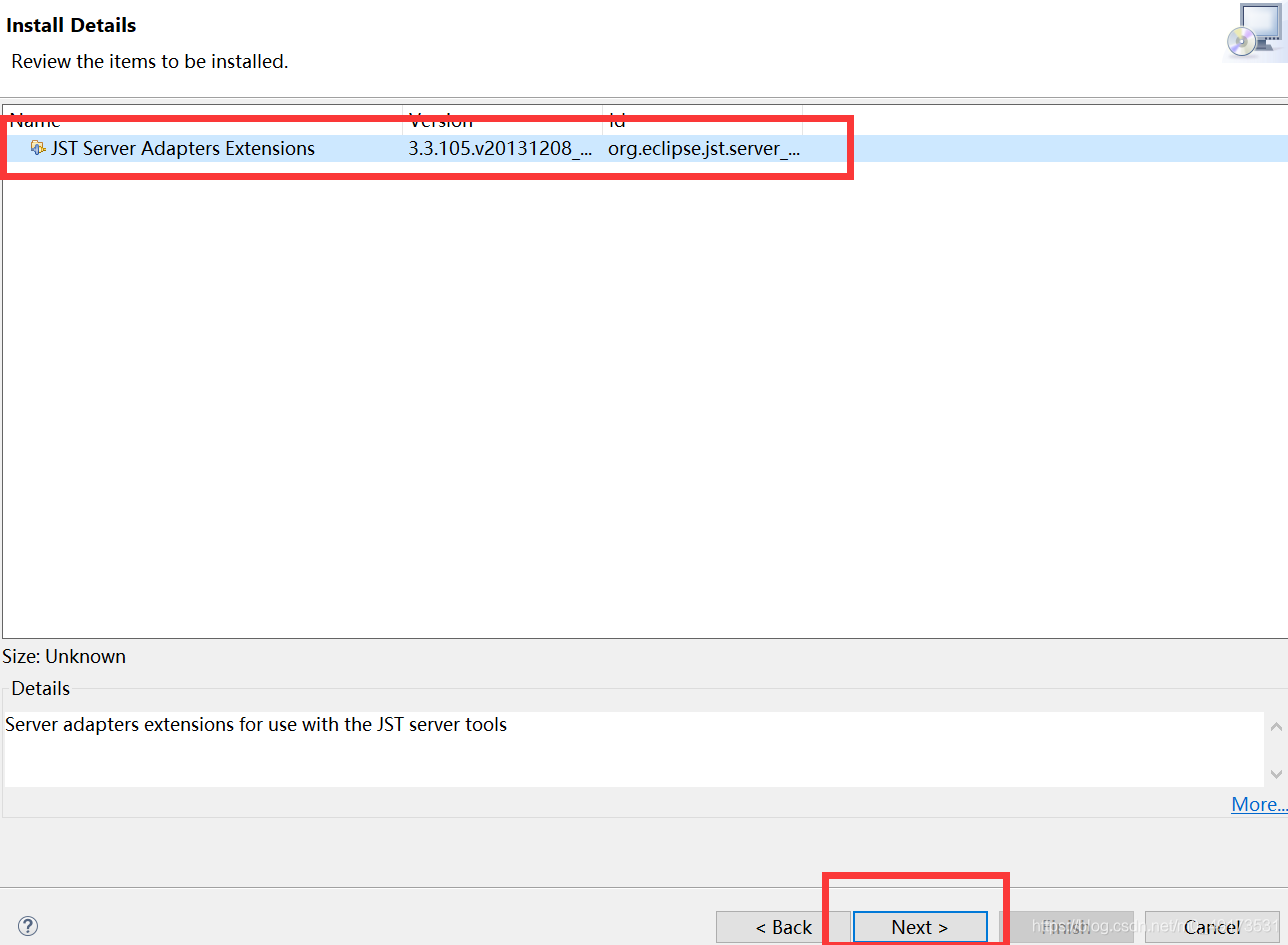Image resolution: width=1288 pixels, height=945 pixels.
Task: Click the Size: Unknown label
Action: [64, 656]
